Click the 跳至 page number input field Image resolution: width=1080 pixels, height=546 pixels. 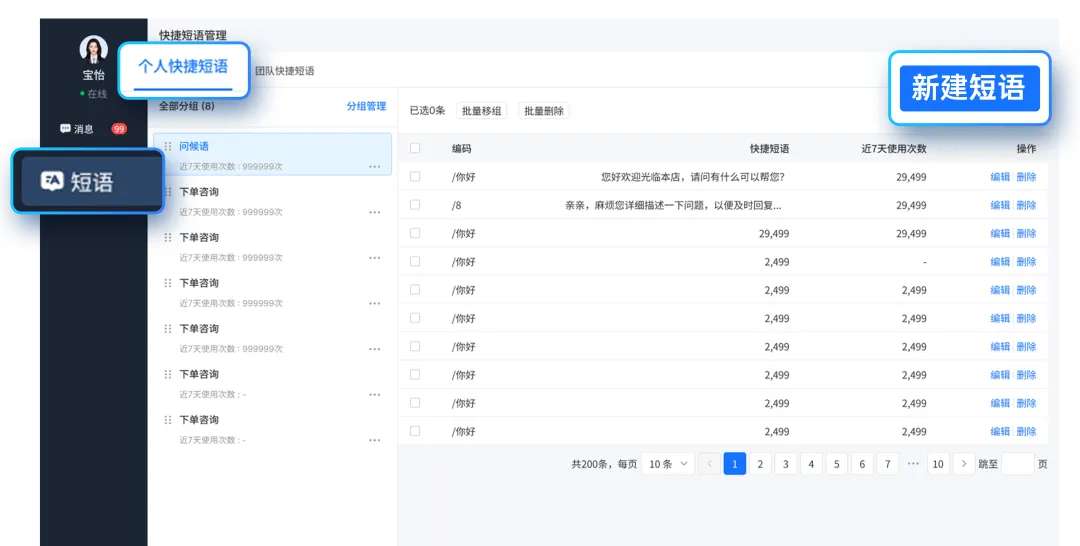[x=1017, y=464]
